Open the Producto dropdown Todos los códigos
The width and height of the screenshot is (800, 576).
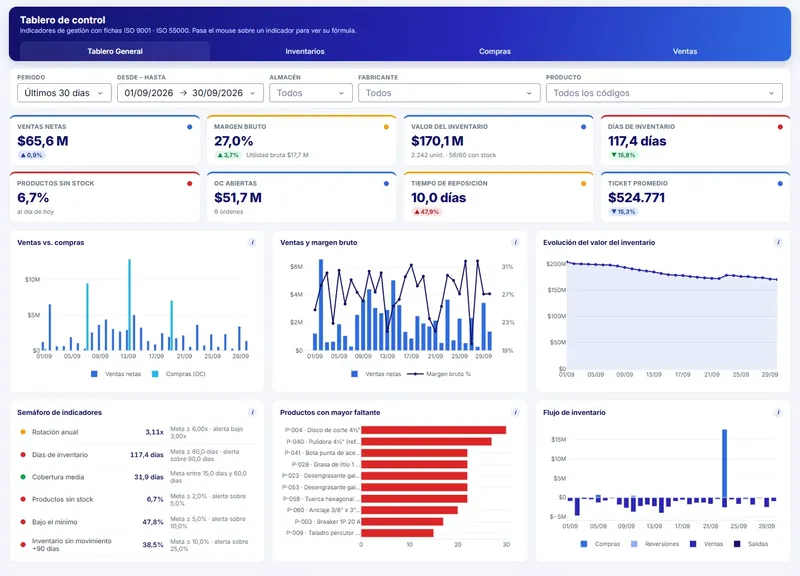(x=664, y=93)
